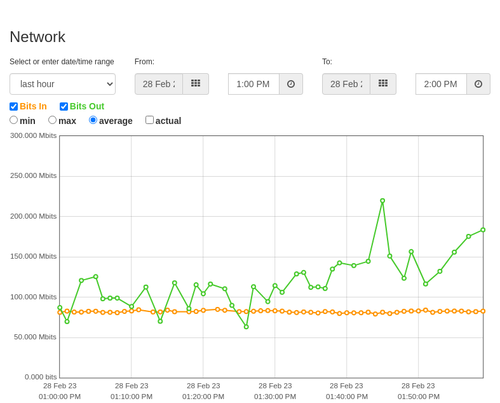The height and width of the screenshot is (403, 500).
Task: Click the 50.000 Mbits axis label
Action: click(35, 337)
